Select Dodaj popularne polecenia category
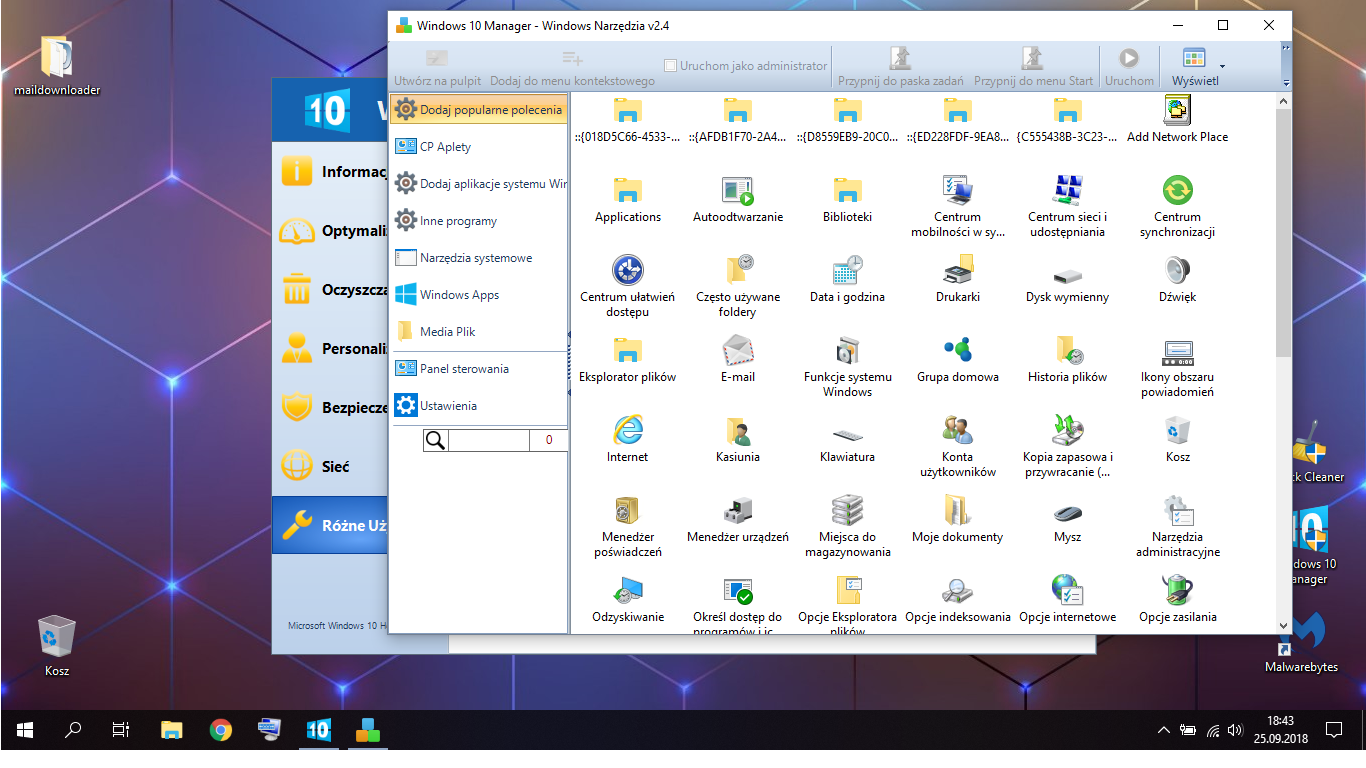The height and width of the screenshot is (768, 1366). (479, 109)
